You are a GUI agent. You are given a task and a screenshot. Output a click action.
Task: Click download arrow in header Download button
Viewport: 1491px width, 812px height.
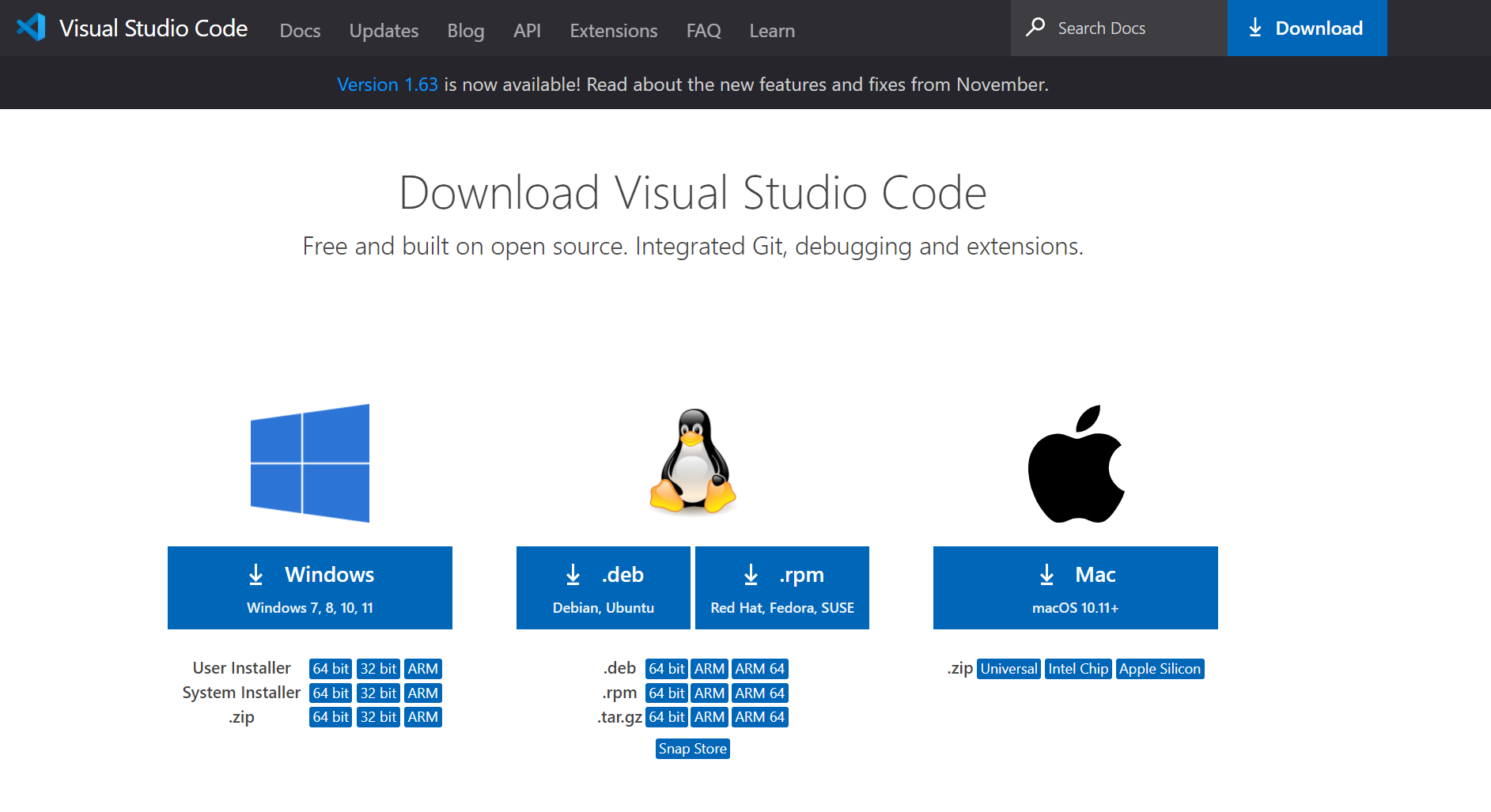1255,28
